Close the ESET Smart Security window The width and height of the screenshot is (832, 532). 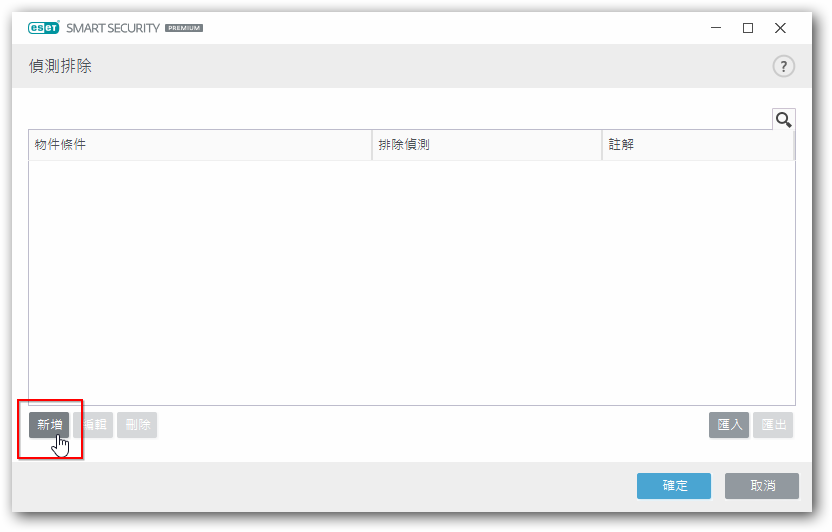780,28
